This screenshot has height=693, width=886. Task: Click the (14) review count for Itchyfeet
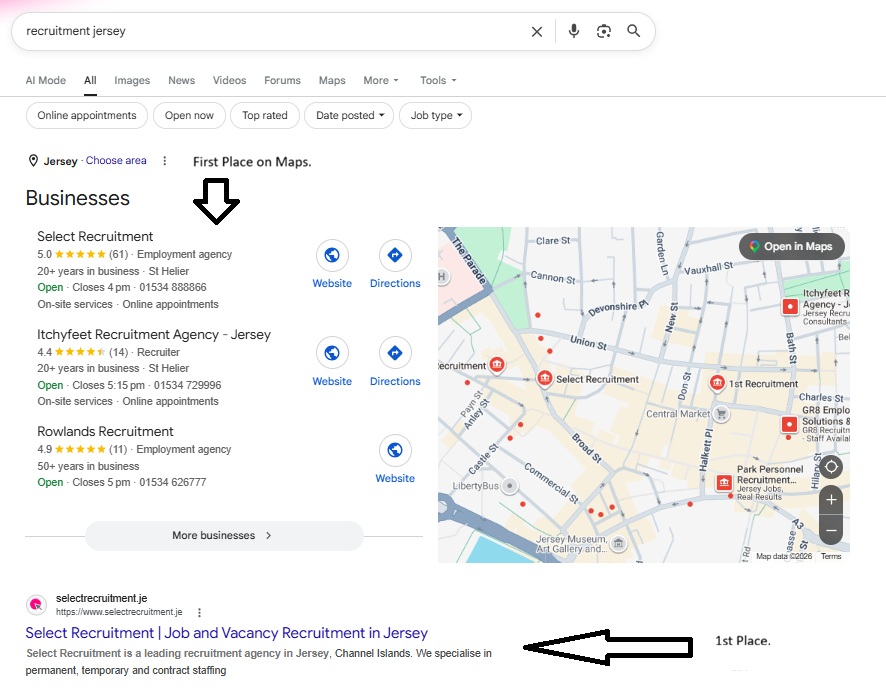(119, 352)
